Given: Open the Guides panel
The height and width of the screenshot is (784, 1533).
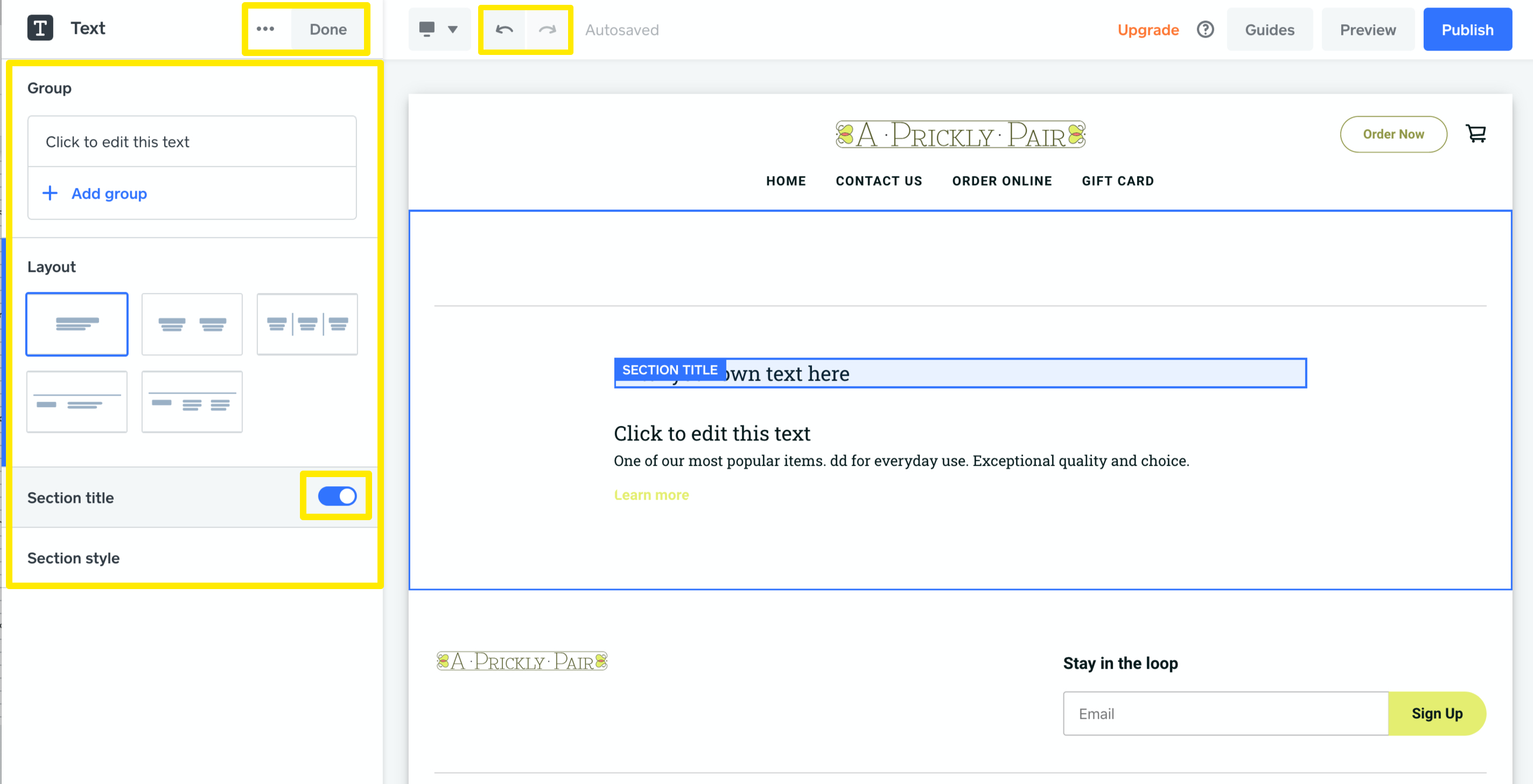Looking at the screenshot, I should click(x=1269, y=30).
